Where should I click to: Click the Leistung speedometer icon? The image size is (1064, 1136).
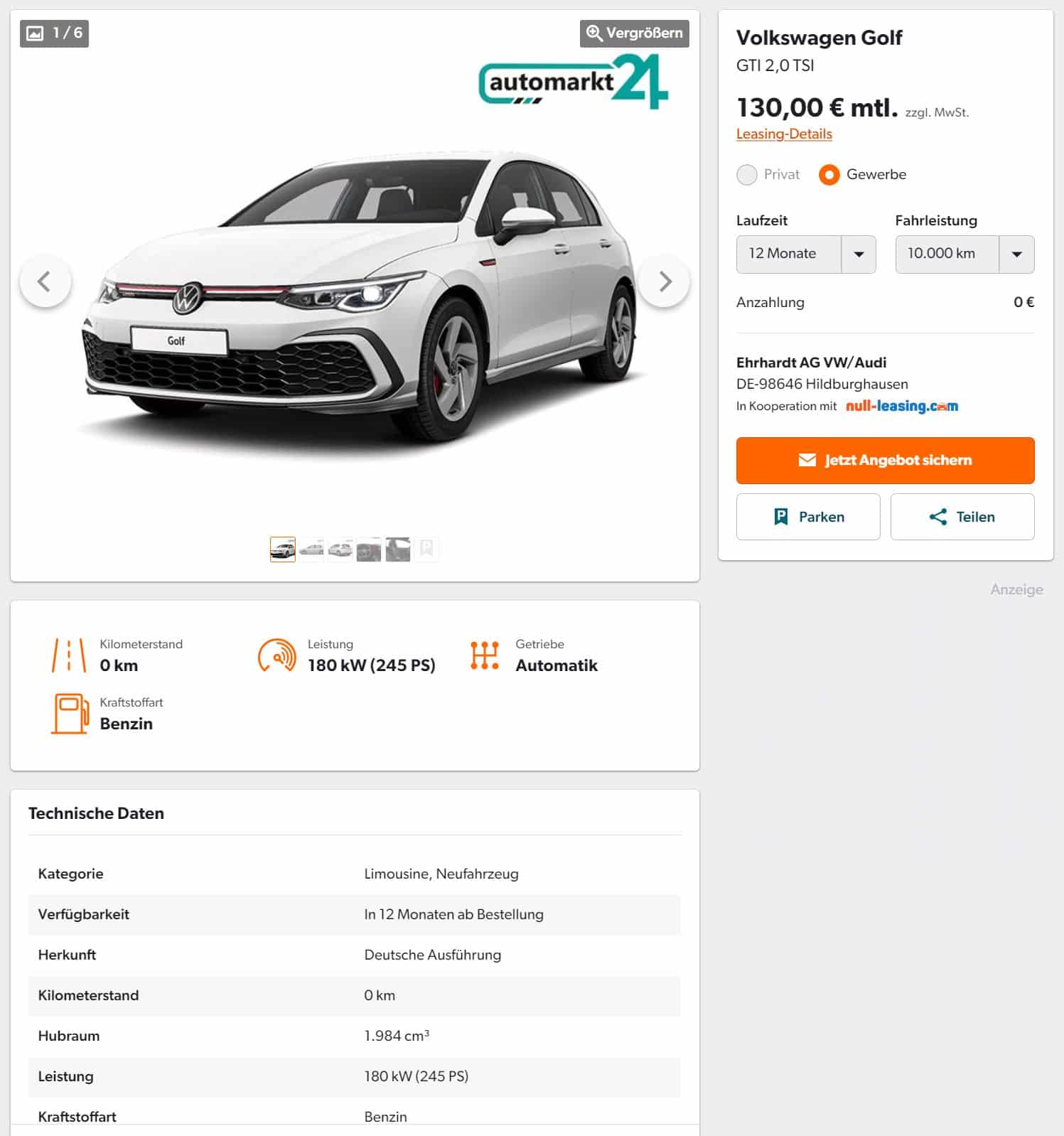coord(276,655)
